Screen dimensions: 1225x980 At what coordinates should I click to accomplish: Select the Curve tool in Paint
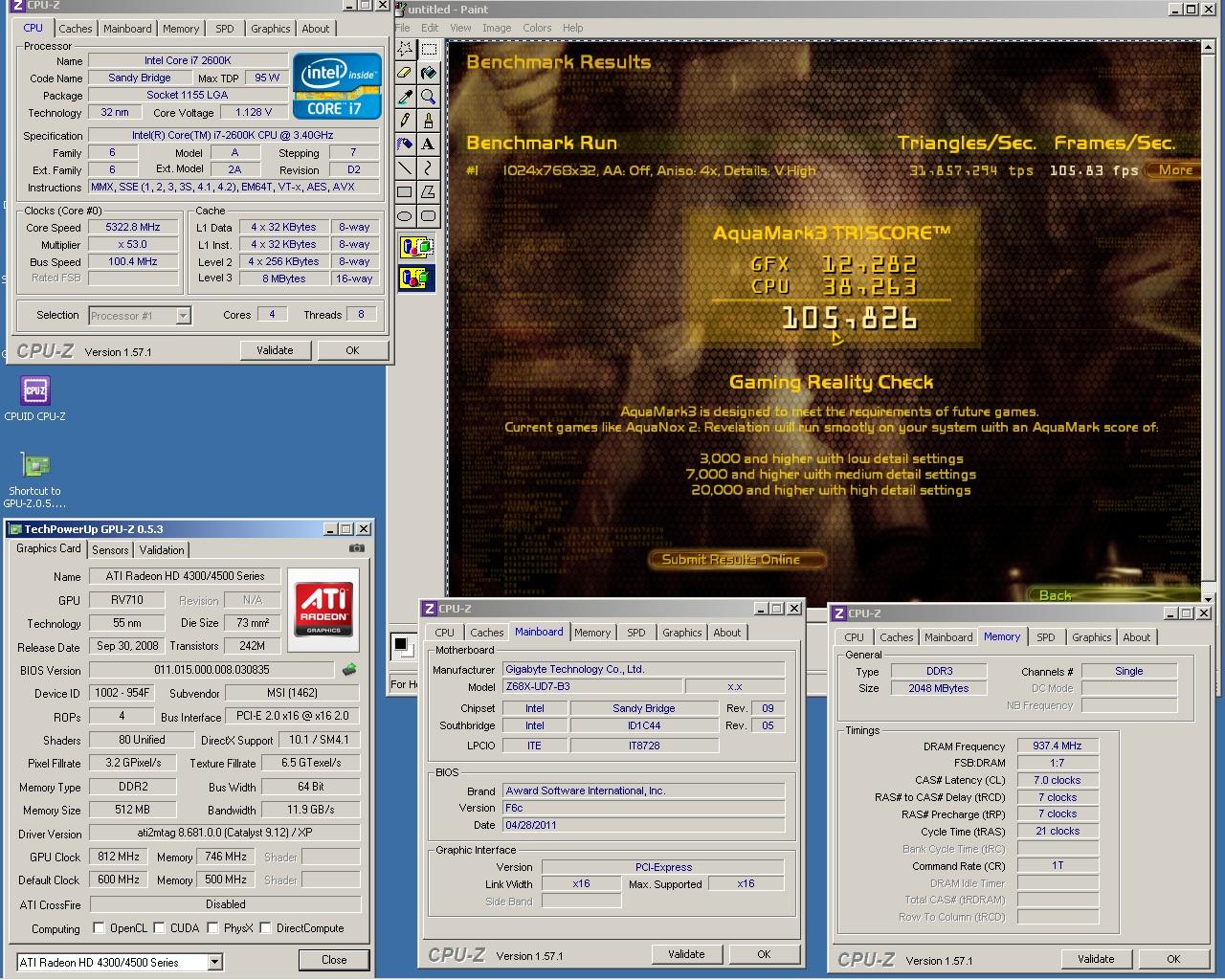coord(428,168)
